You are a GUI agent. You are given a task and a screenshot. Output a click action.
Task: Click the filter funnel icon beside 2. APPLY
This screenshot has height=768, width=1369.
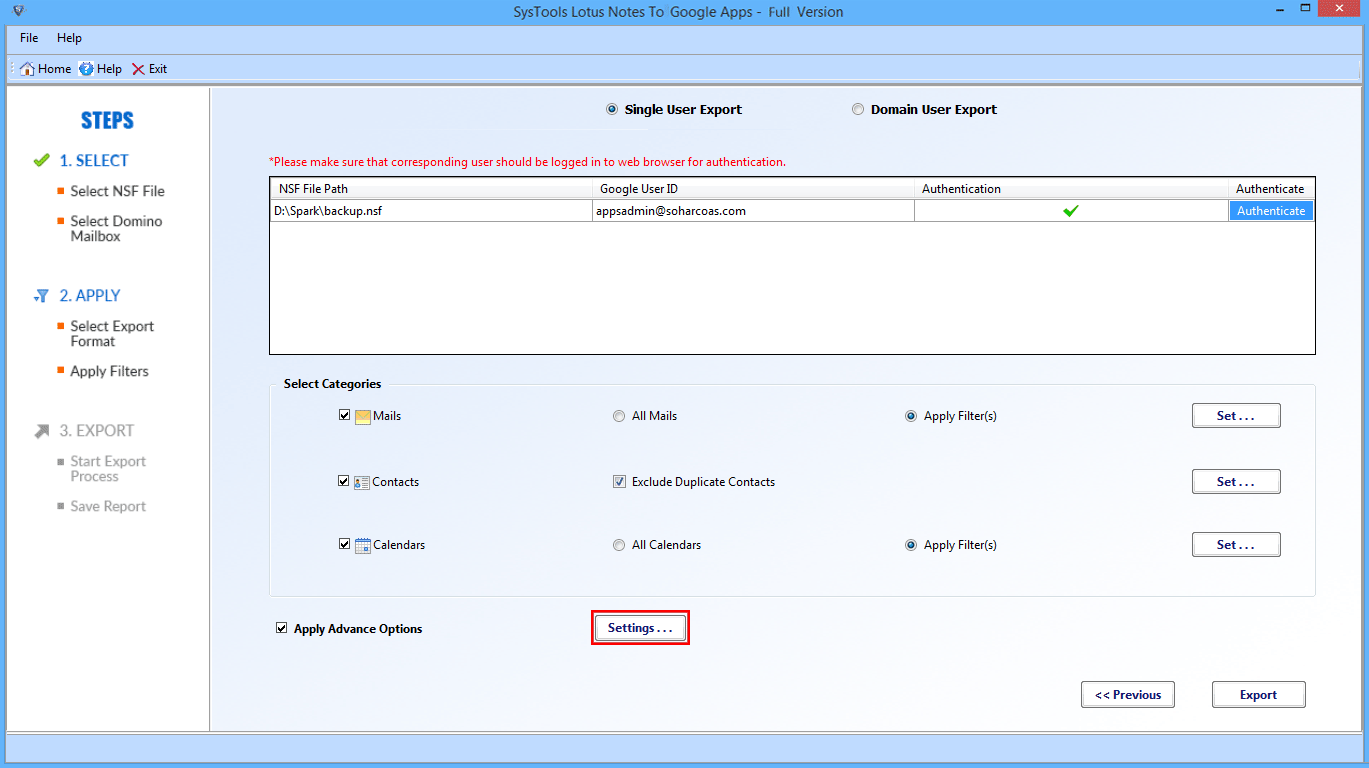tap(41, 296)
